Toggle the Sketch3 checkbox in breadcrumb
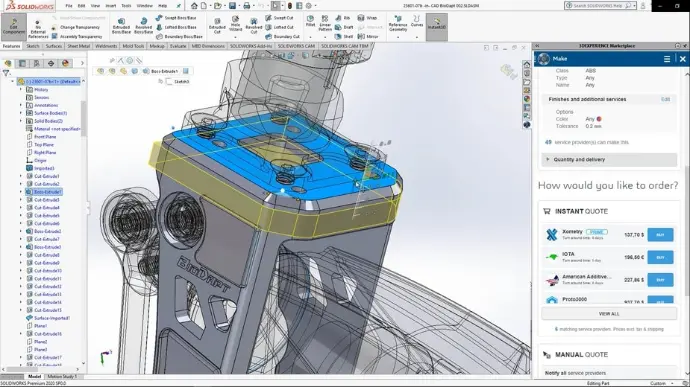Viewport: 690px width, 387px height. pos(169,81)
